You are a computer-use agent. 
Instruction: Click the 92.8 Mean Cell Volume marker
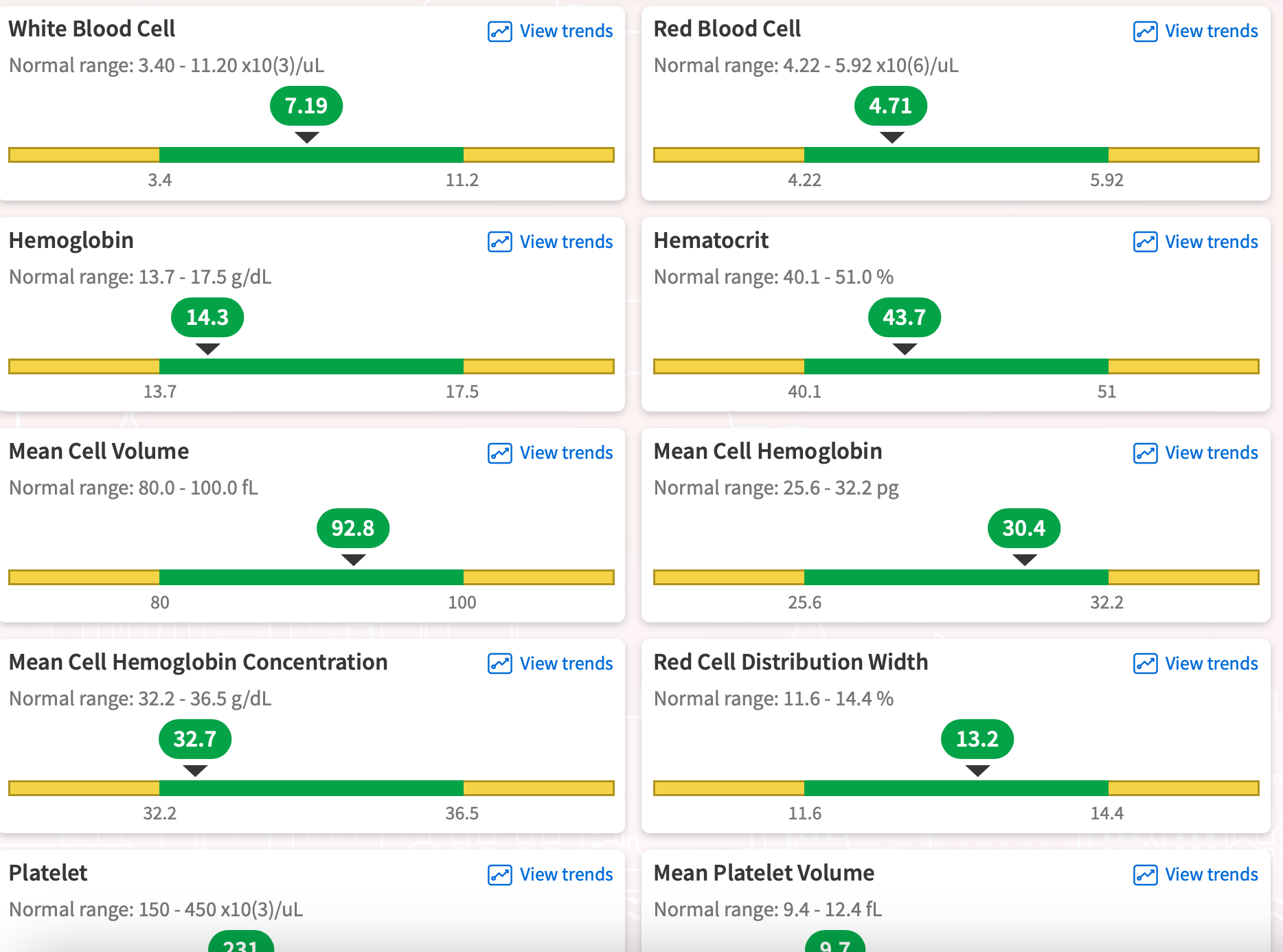(353, 528)
